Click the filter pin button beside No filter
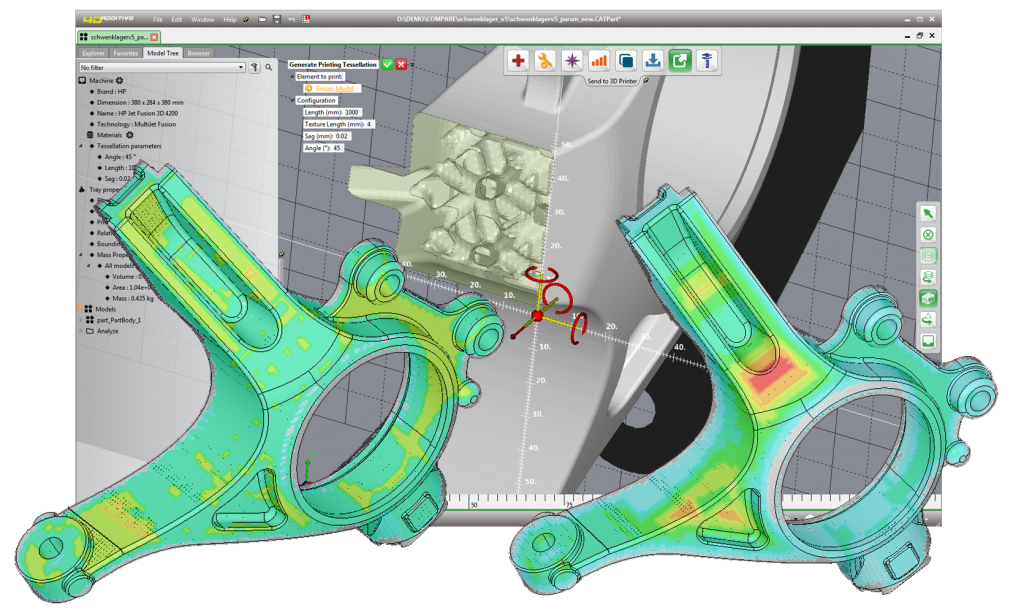The width and height of the screenshot is (1024, 613). (255, 67)
